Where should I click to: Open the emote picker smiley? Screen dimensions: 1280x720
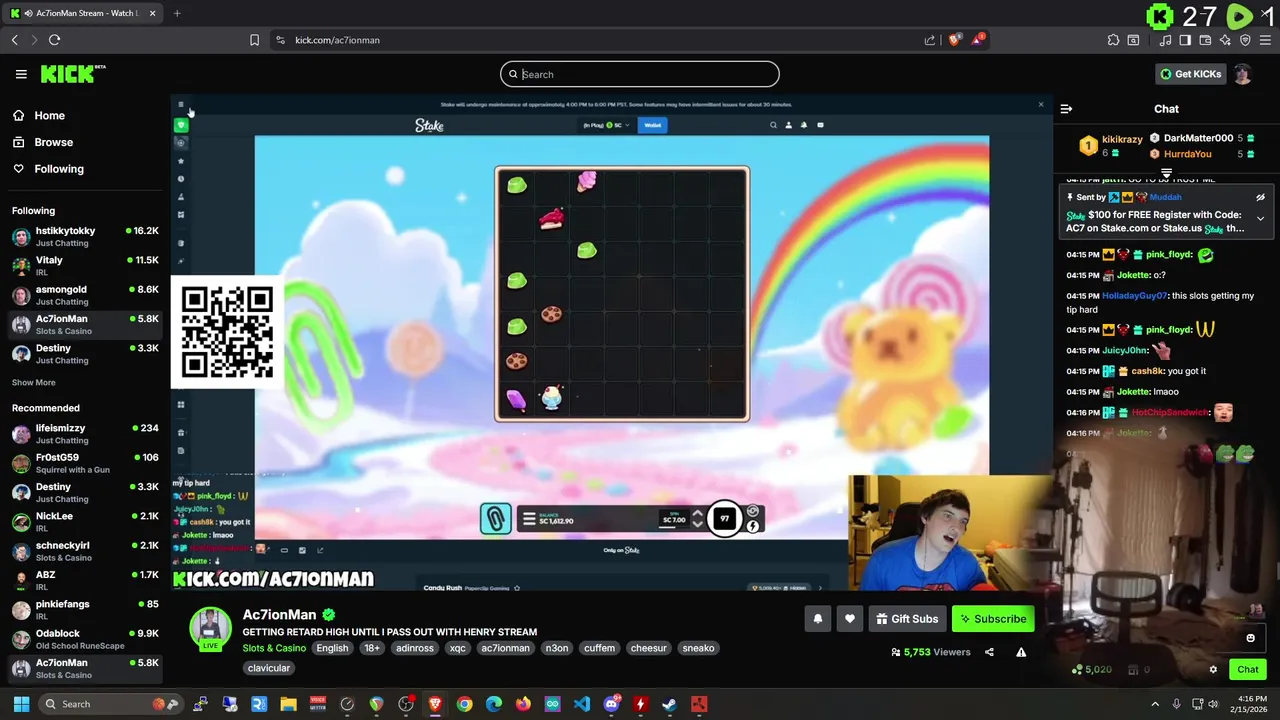[1250, 638]
